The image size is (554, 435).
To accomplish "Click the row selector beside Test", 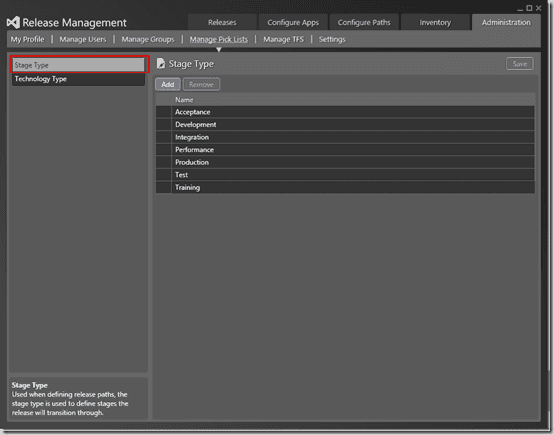I will (164, 175).
